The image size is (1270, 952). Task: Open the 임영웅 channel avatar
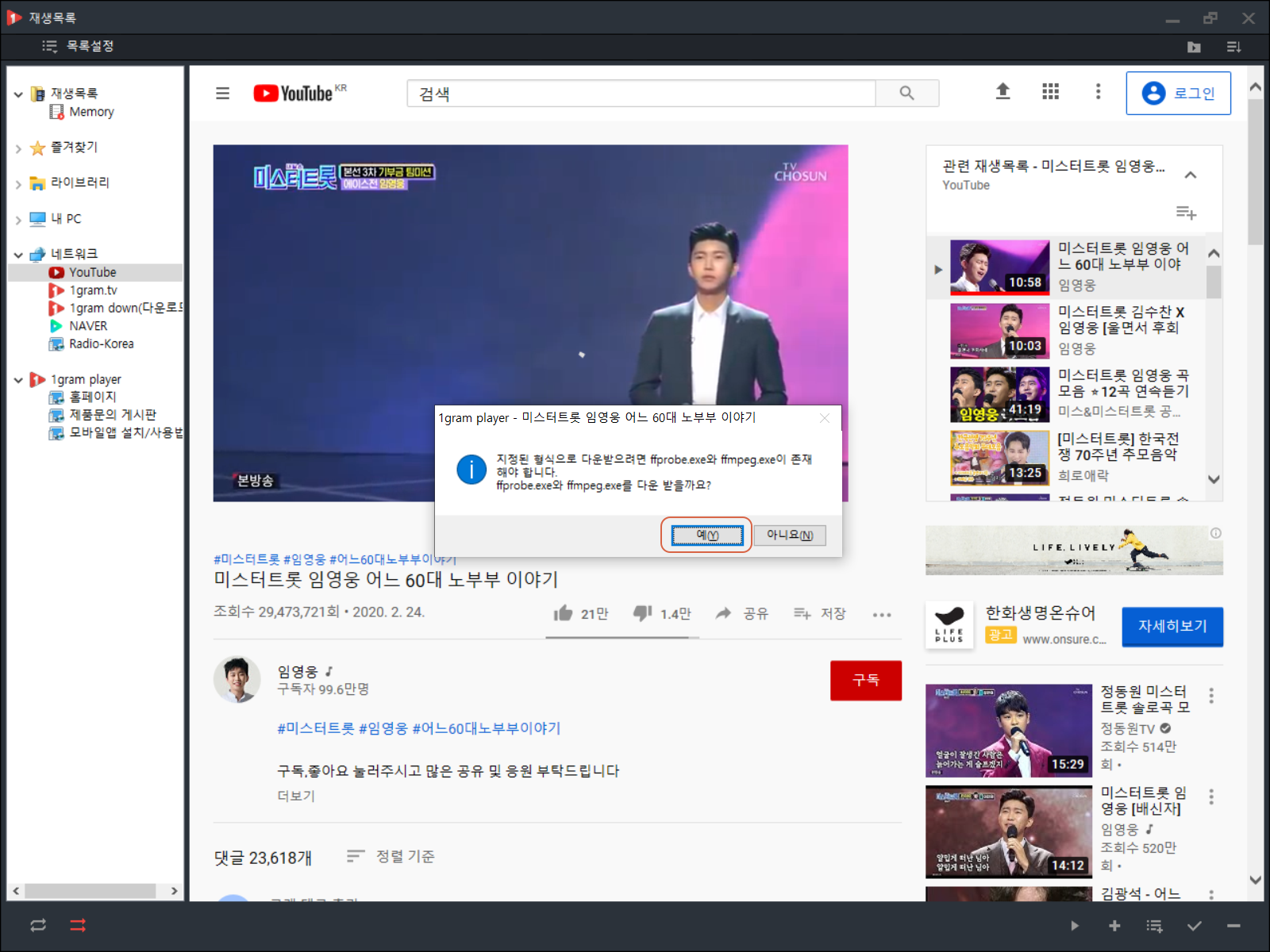237,680
